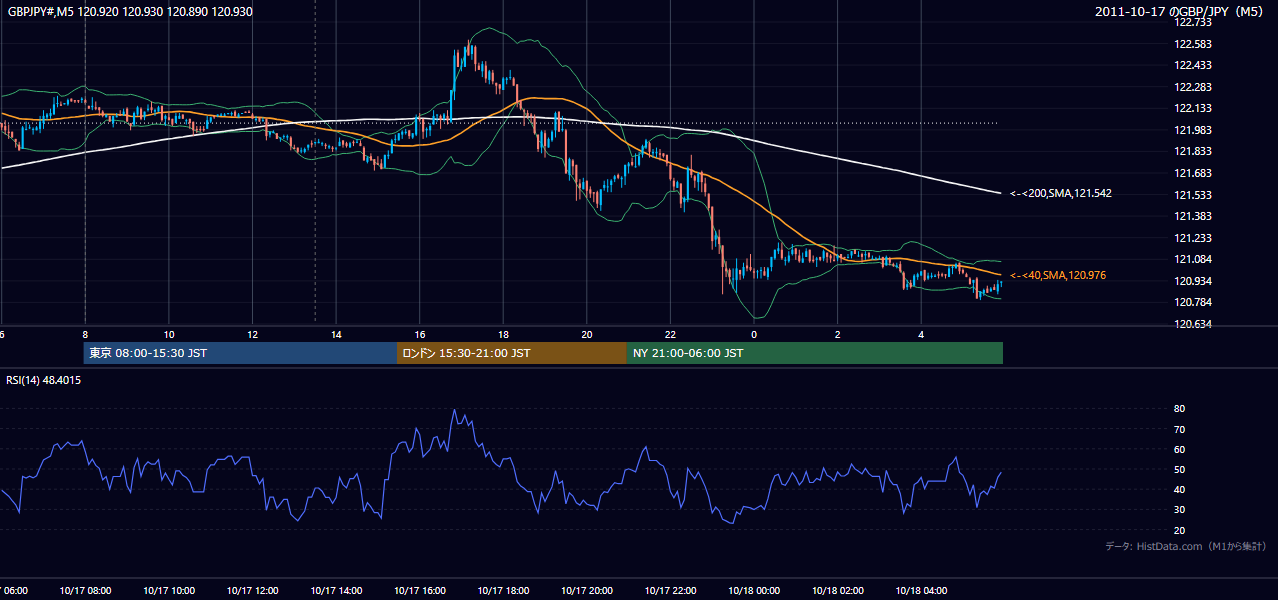1278x600 pixels.
Task: Click the 10/17 18:00 time axis label
Action: point(503,590)
